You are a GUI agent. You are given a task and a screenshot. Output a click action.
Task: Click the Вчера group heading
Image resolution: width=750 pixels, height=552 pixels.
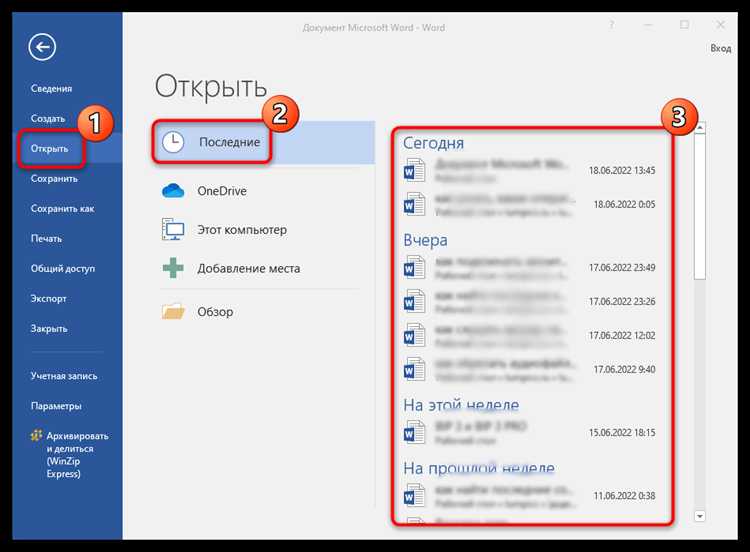[x=425, y=240]
